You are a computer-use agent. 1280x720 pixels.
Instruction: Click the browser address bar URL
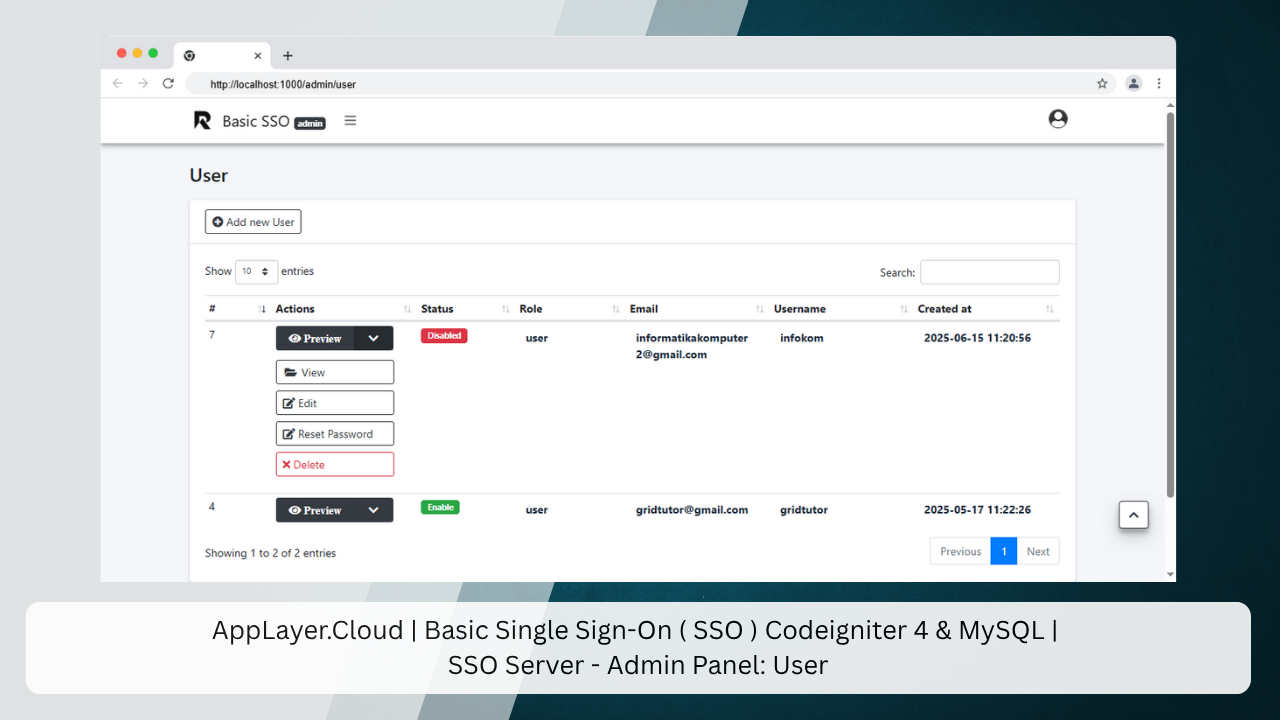pos(283,85)
